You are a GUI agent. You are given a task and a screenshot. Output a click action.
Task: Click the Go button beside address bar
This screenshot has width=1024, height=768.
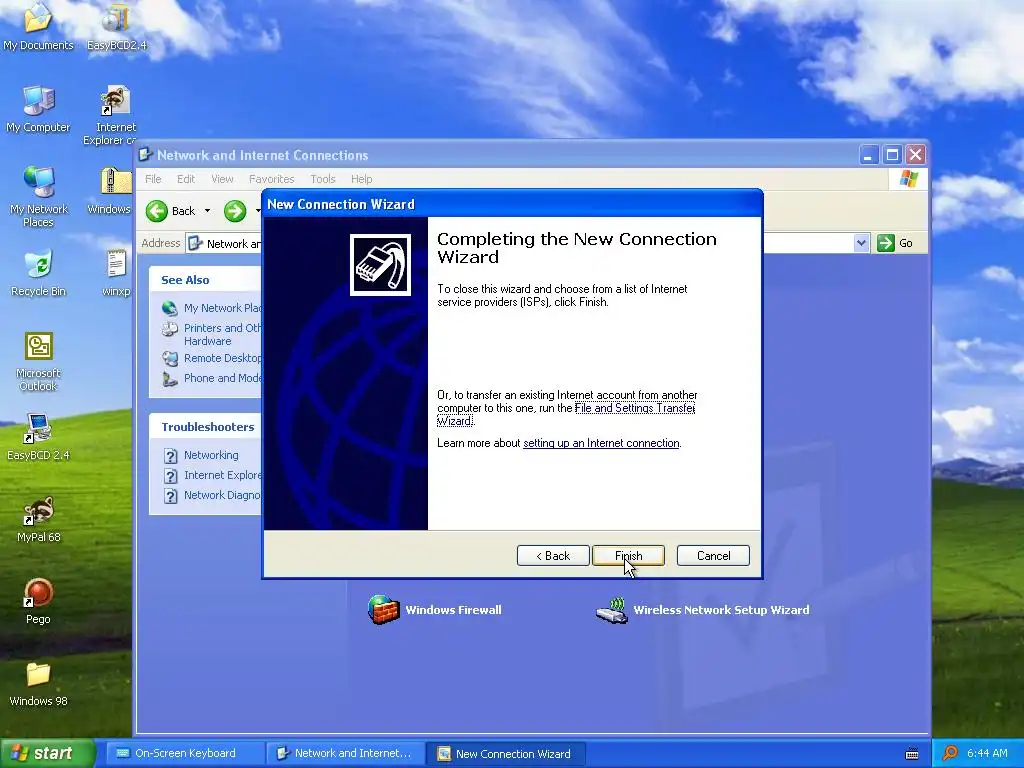coord(895,243)
